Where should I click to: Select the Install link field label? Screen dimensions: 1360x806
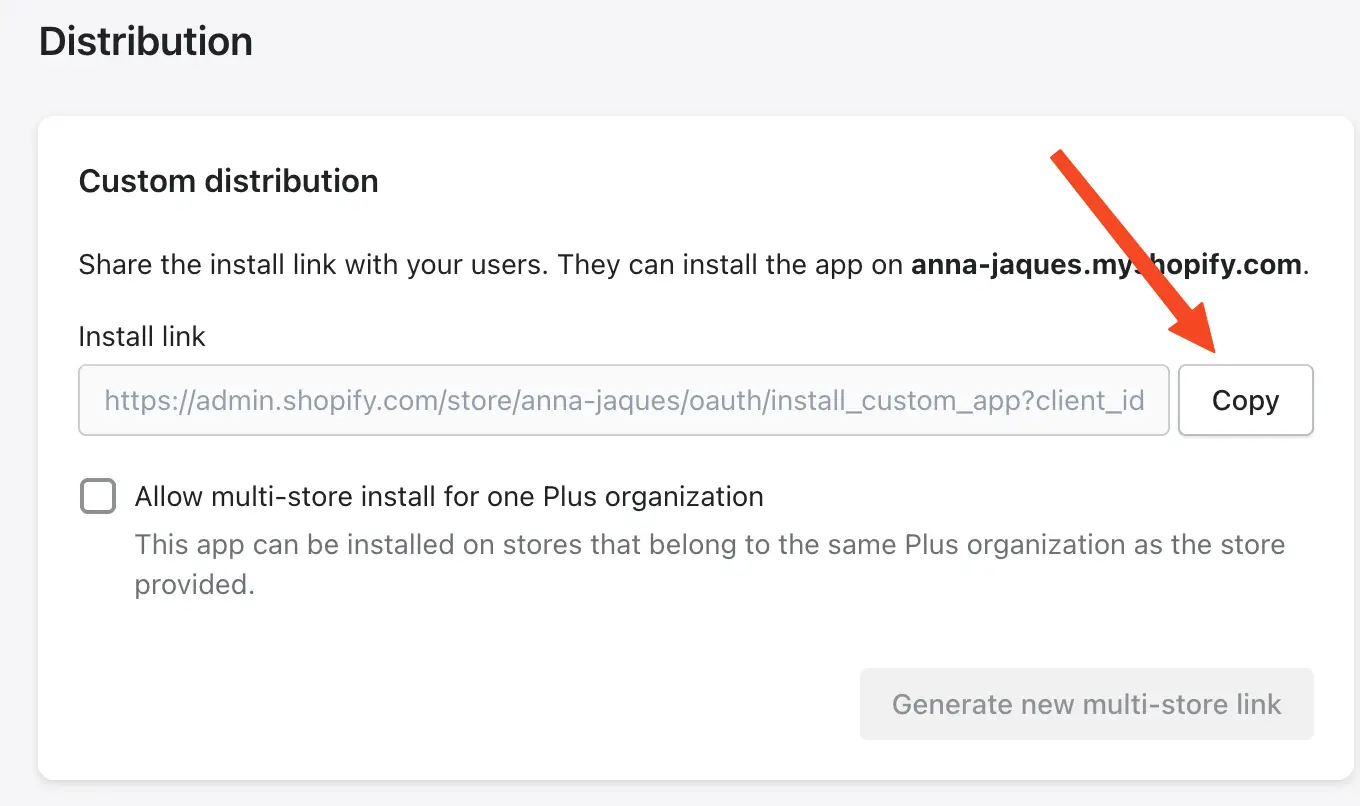[x=141, y=336]
